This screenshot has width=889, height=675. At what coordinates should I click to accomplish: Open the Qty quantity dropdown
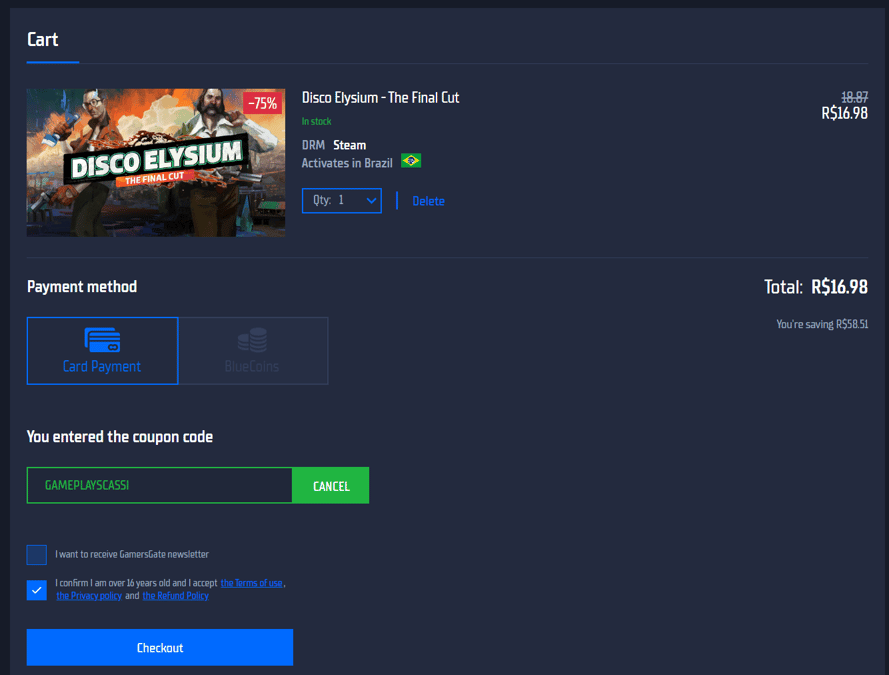pos(342,201)
